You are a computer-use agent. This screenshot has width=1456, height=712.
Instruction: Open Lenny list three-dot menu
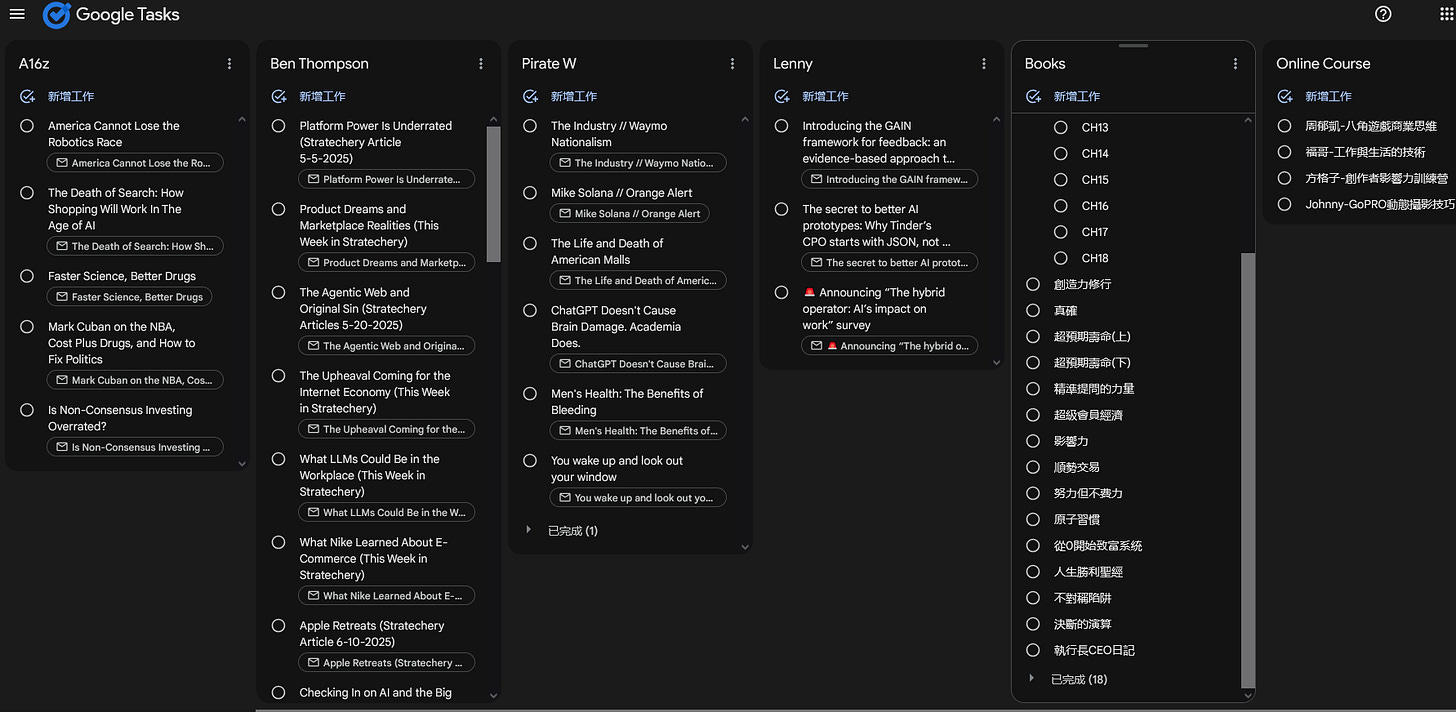984,64
